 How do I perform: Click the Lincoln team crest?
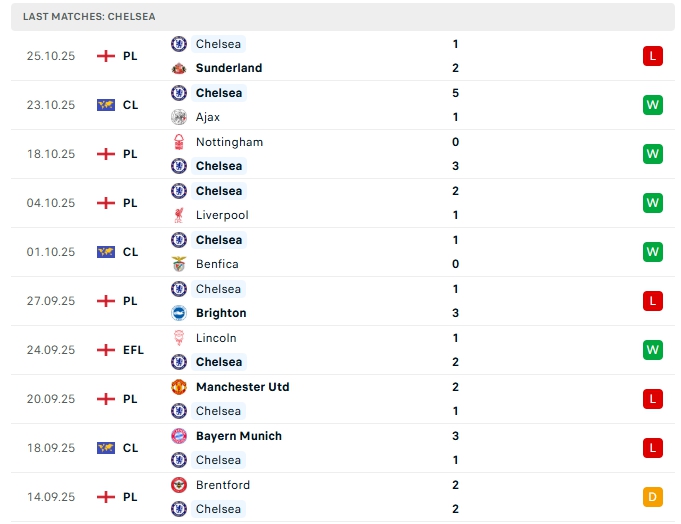click(179, 338)
